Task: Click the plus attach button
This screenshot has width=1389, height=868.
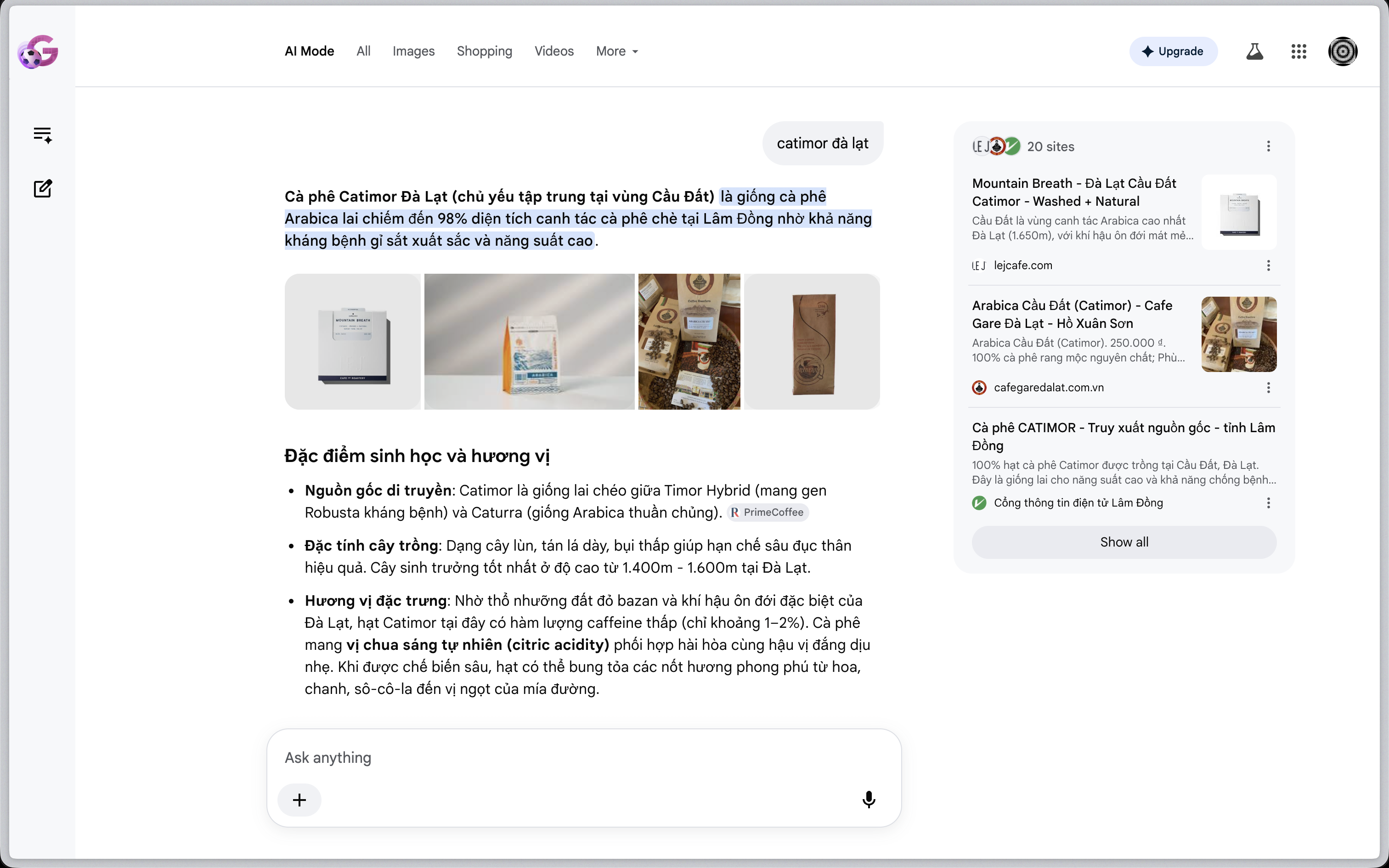Action: click(x=299, y=800)
